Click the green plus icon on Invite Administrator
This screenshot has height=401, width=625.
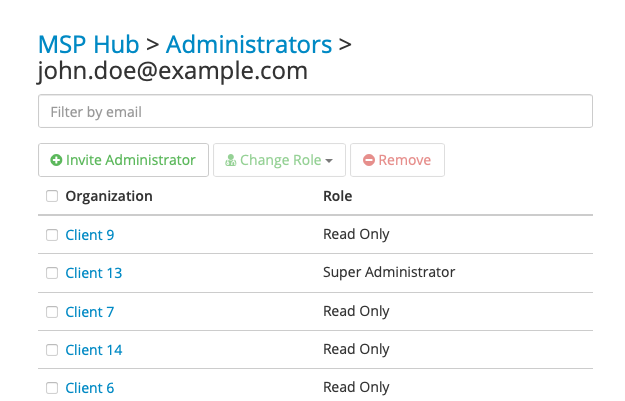(56, 160)
